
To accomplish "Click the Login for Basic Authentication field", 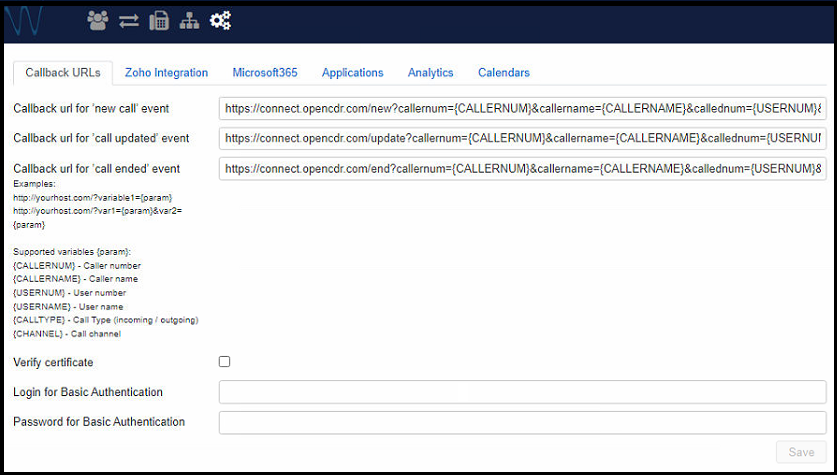I will [x=522, y=392].
